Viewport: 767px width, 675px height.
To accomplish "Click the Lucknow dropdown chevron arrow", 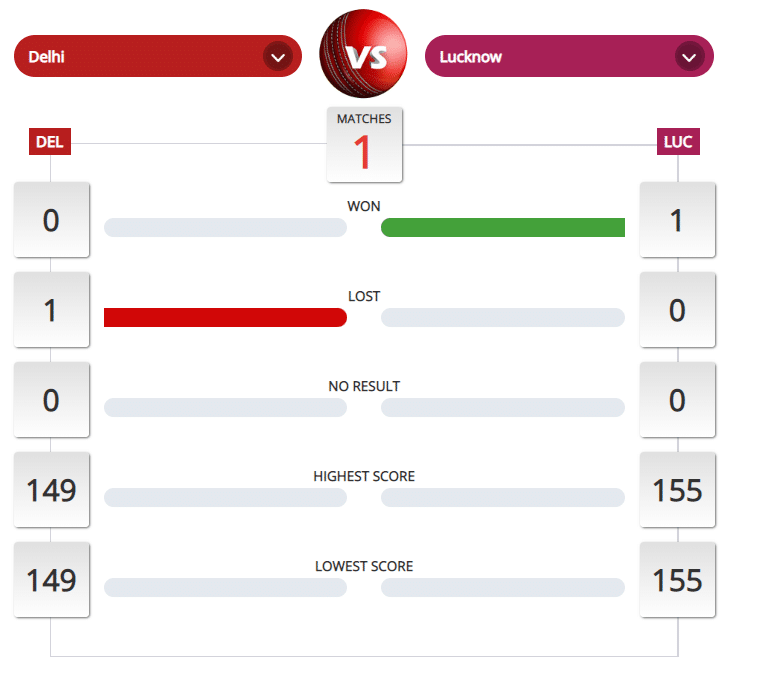I will (689, 57).
